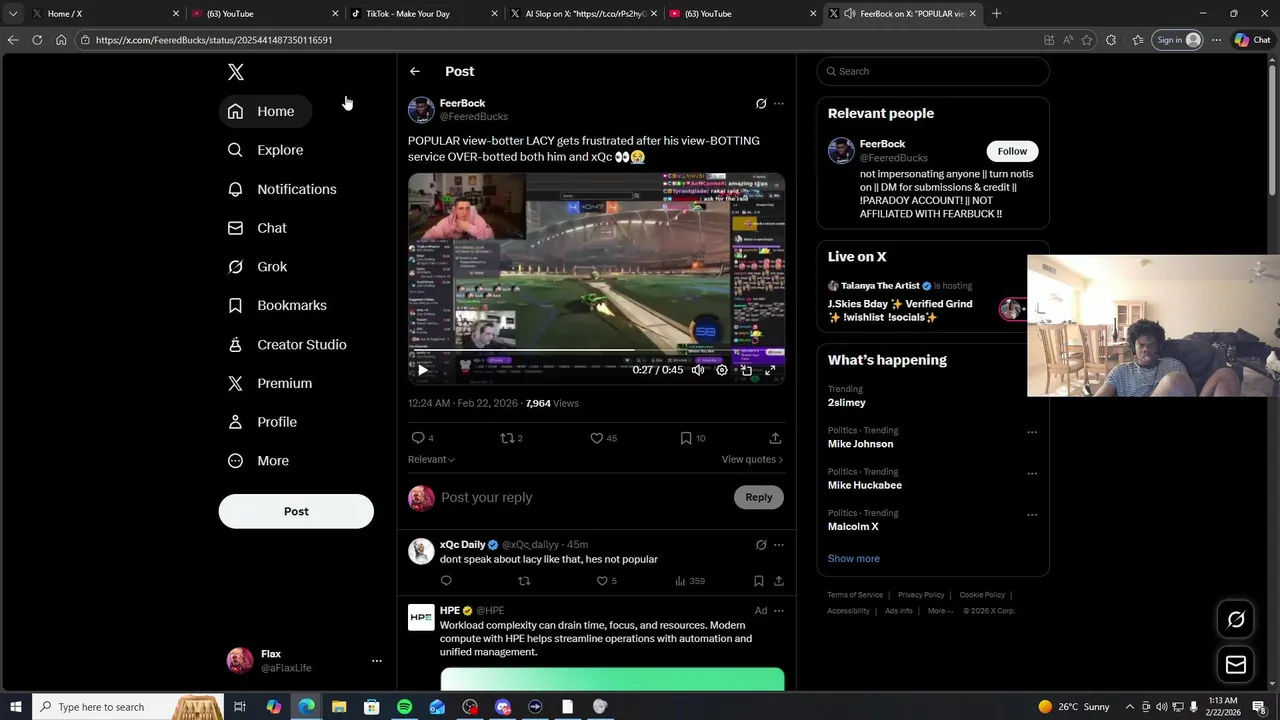Open more options on HPE ad
Image resolution: width=1280 pixels, height=720 pixels.
(779, 611)
